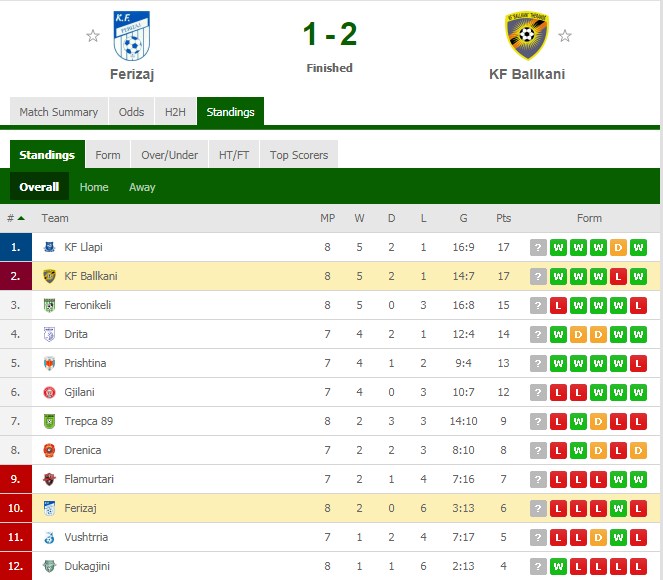Screen dimensions: 663x580
Task: Open the Match Summary tab
Action: (59, 112)
